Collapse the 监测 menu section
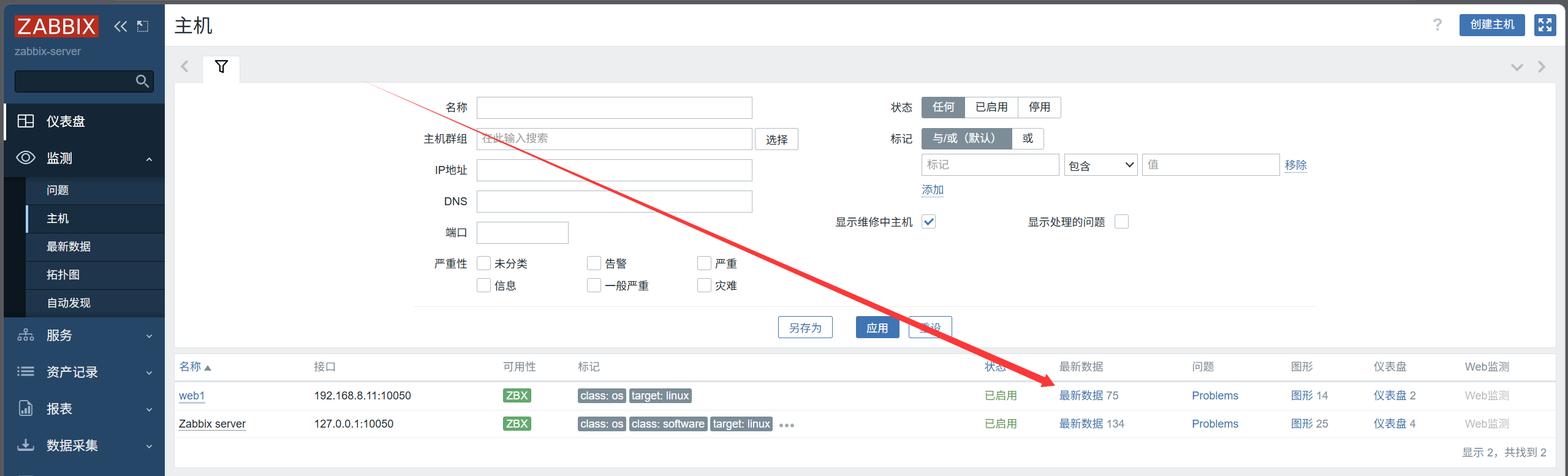 point(149,159)
